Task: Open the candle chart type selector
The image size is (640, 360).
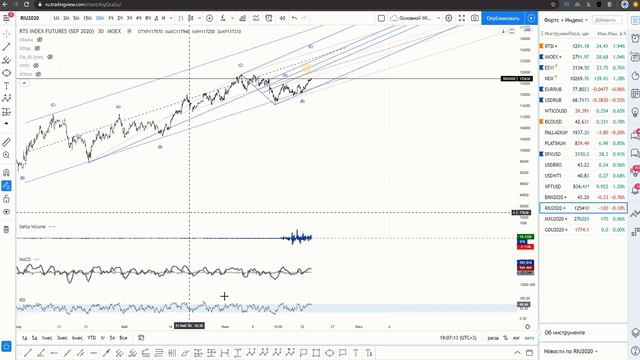Action: click(191, 18)
